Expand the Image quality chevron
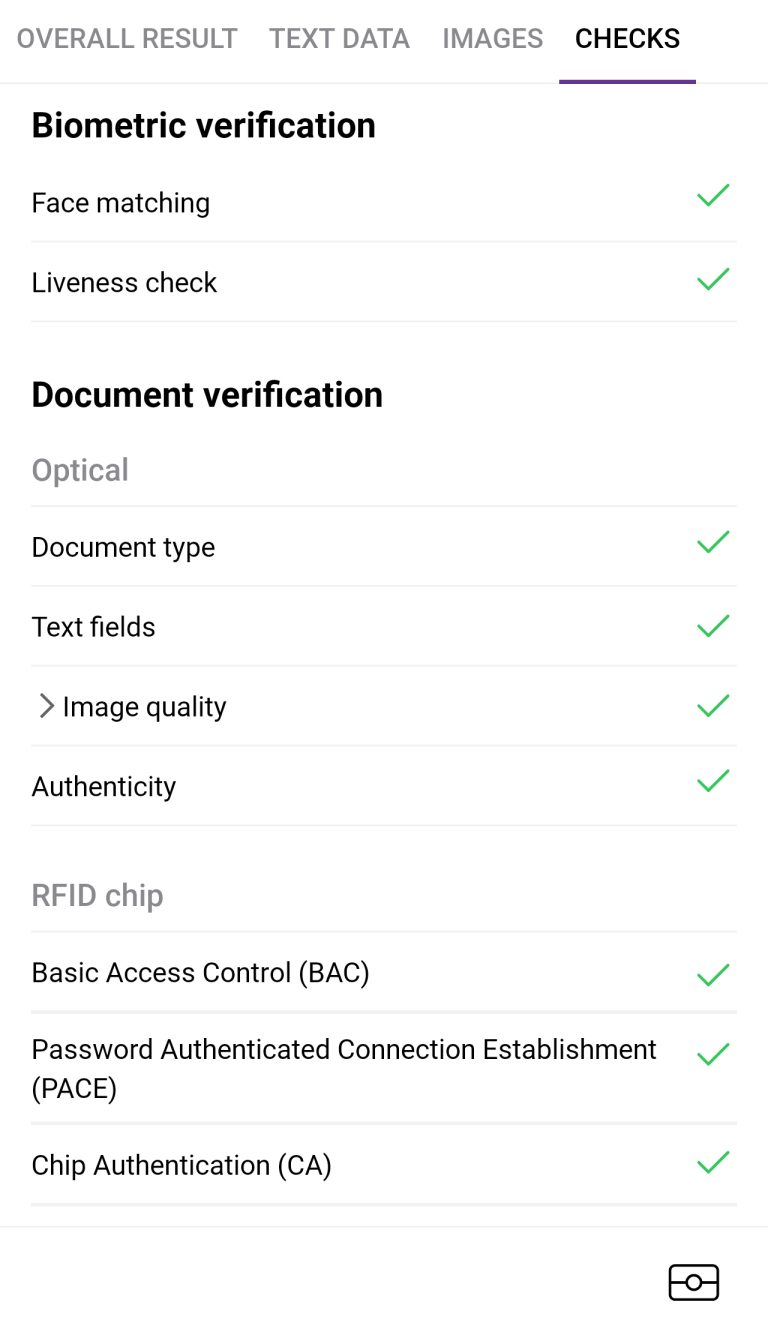This screenshot has height=1332, width=768. pyautogui.click(x=45, y=706)
